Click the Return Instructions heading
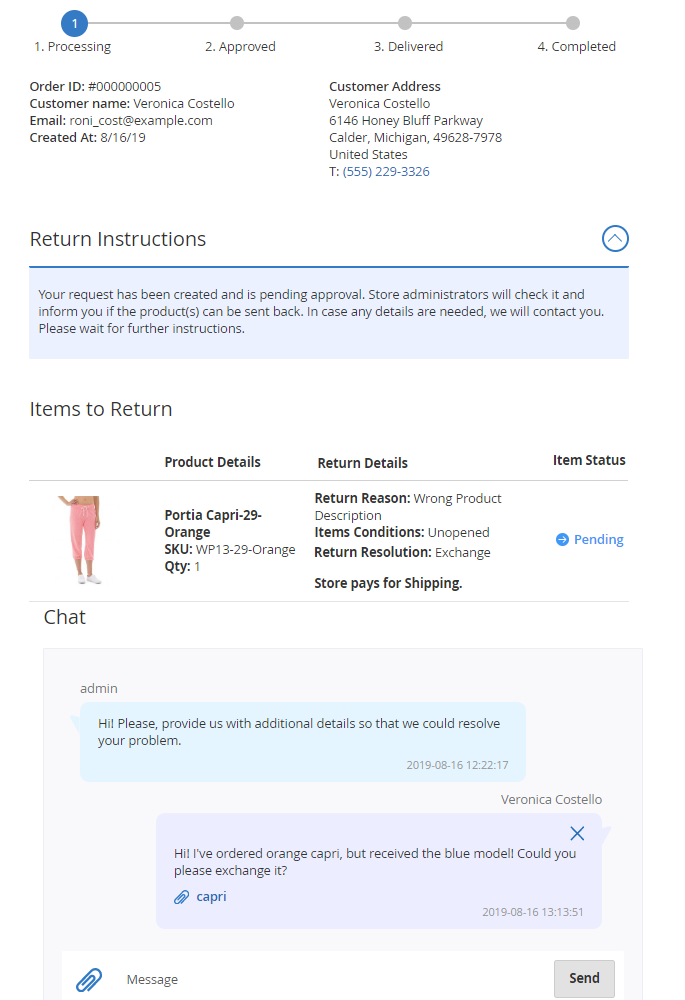 point(118,239)
